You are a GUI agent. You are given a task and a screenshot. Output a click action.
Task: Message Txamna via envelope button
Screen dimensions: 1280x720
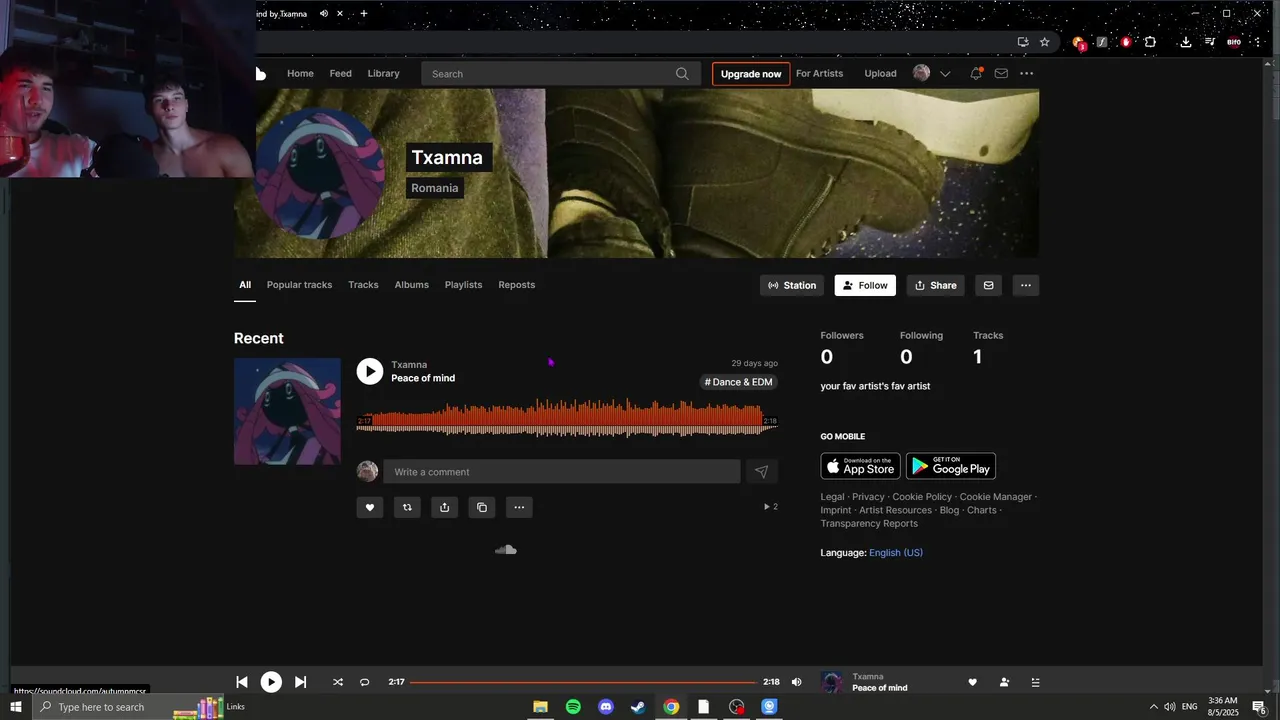[x=988, y=285]
